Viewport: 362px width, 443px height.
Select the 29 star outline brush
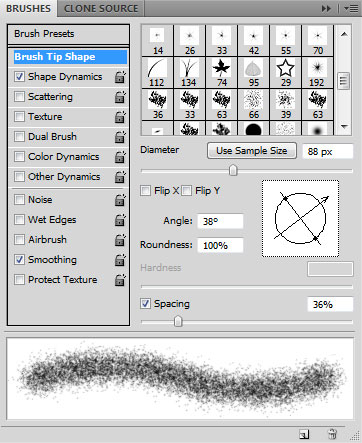coord(285,73)
